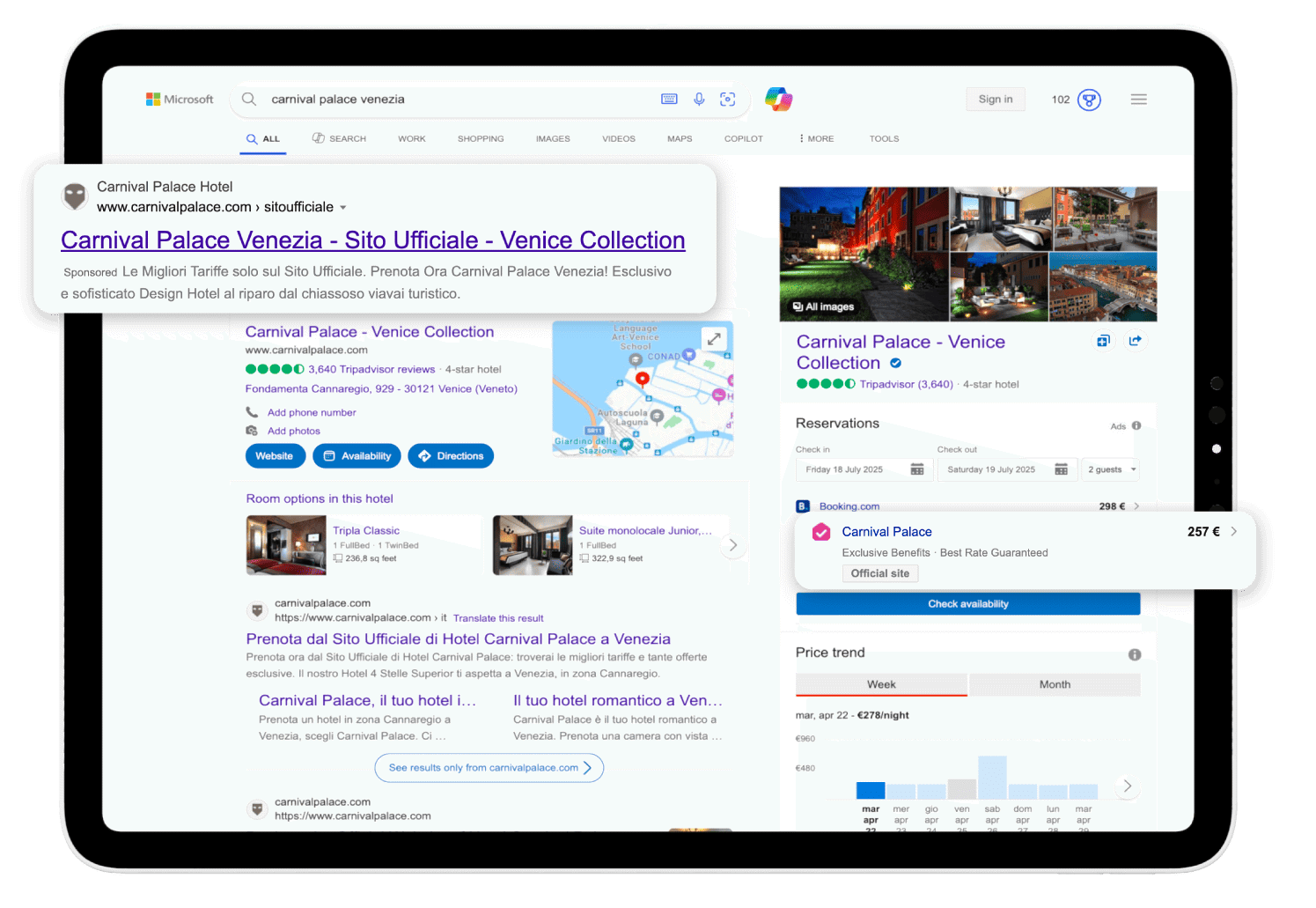Click the blue Check availability button
The width and height of the screenshot is (1316, 908).
tap(967, 604)
